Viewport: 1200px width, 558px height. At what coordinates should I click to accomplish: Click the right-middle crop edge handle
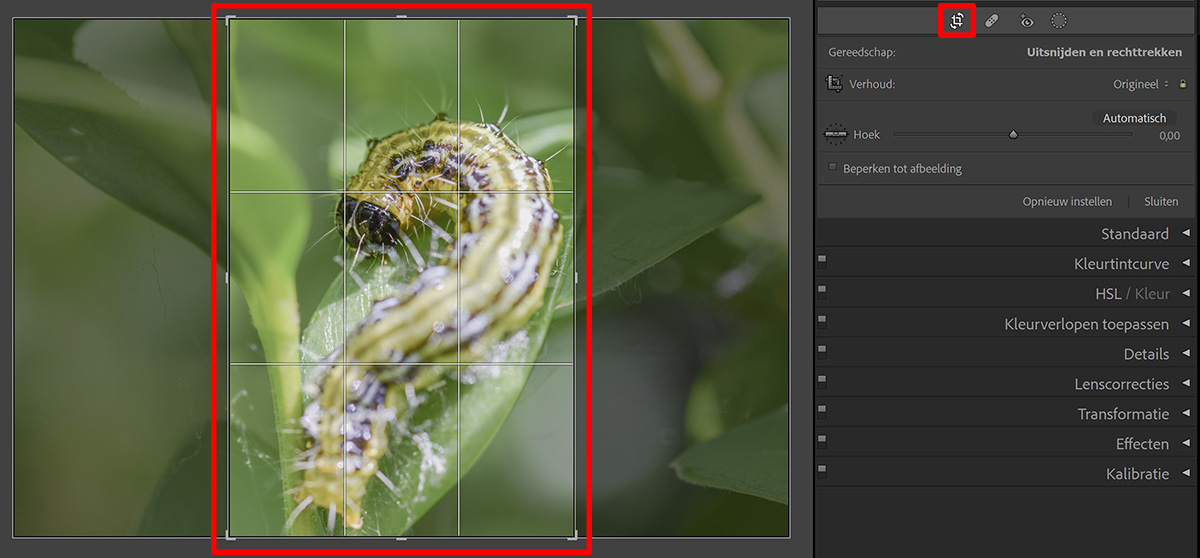point(576,277)
